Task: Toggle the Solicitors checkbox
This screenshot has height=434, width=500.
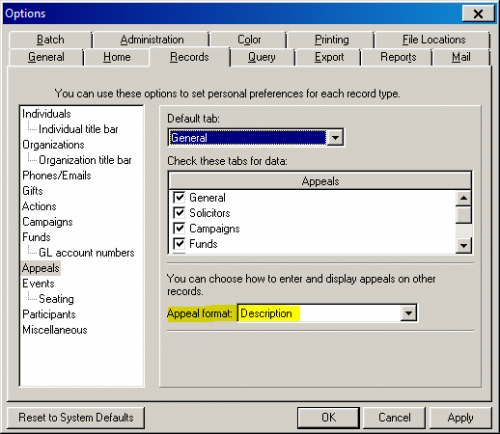Action: coord(179,213)
